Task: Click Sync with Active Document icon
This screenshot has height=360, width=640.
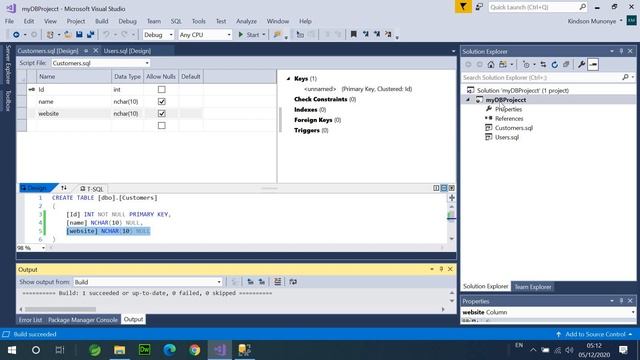Action: [x=543, y=64]
